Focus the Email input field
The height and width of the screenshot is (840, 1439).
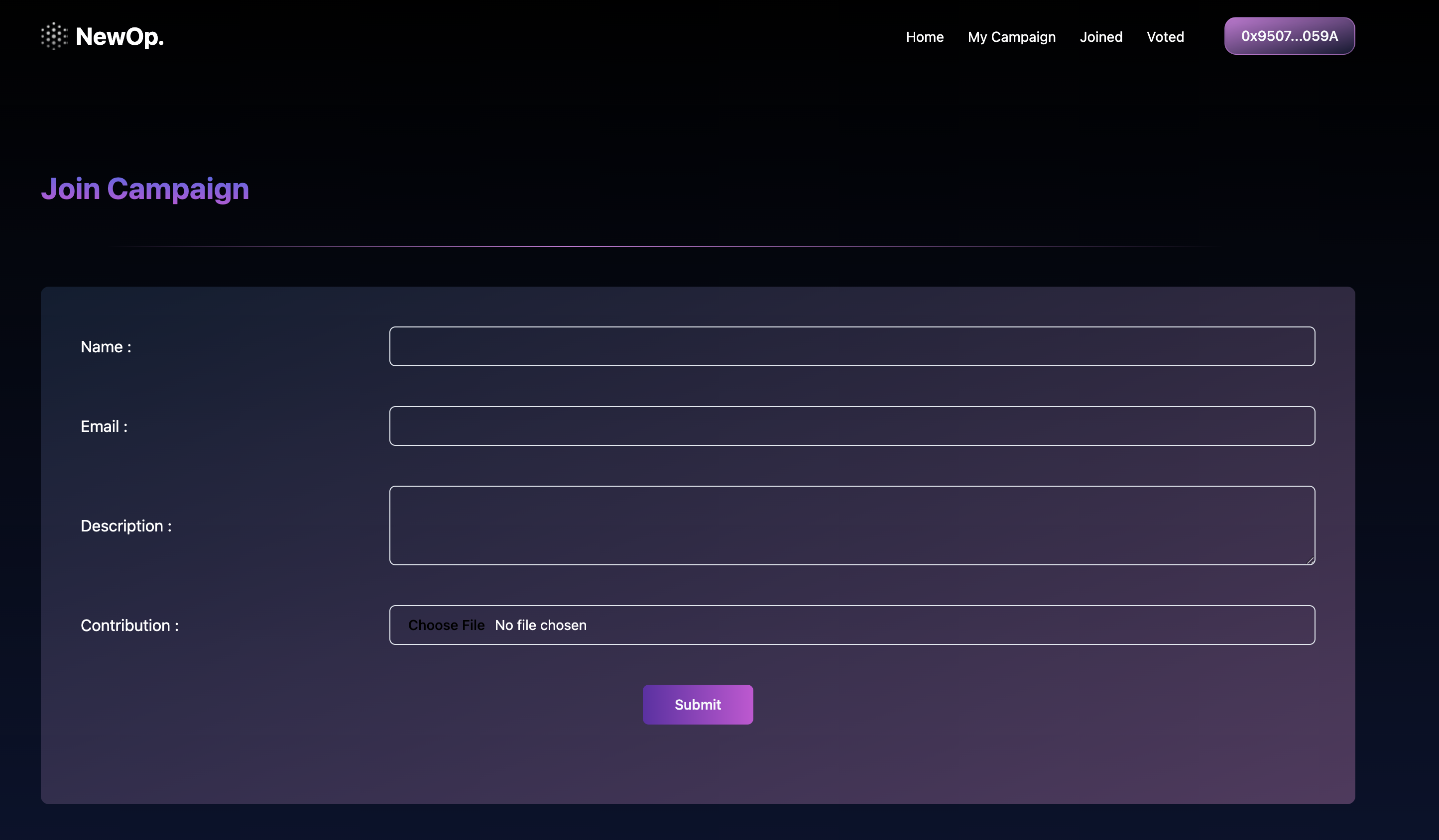(x=852, y=425)
